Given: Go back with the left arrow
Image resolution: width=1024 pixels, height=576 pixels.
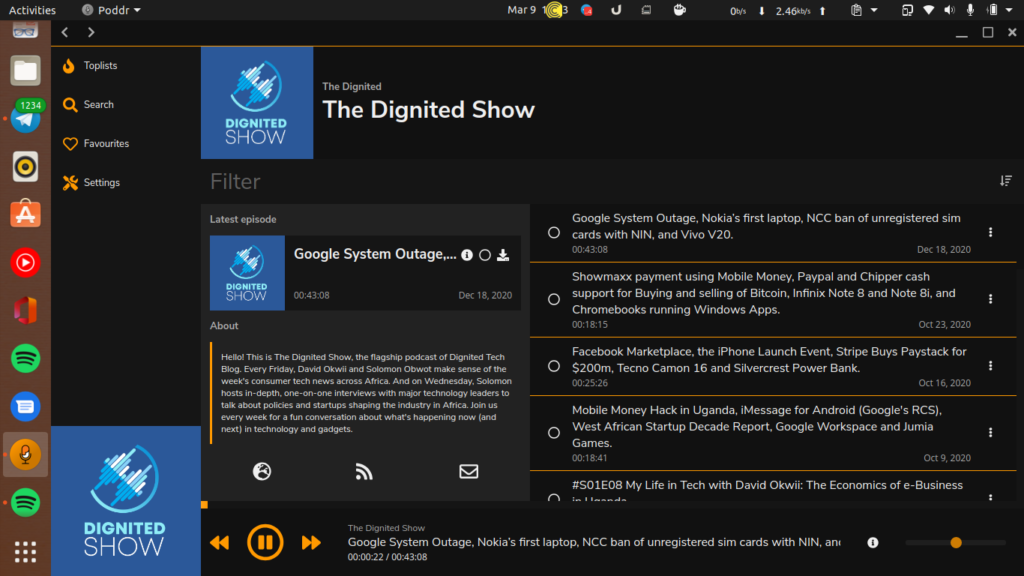Looking at the screenshot, I should point(65,32).
